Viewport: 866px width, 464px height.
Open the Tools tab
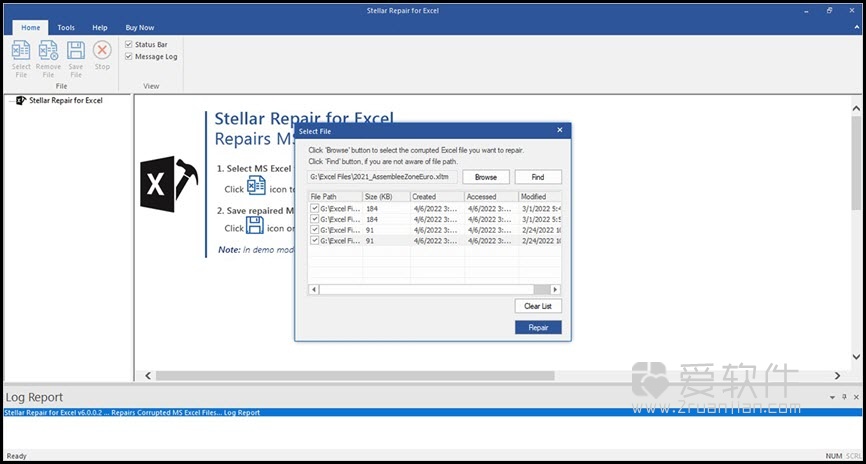pyautogui.click(x=66, y=28)
